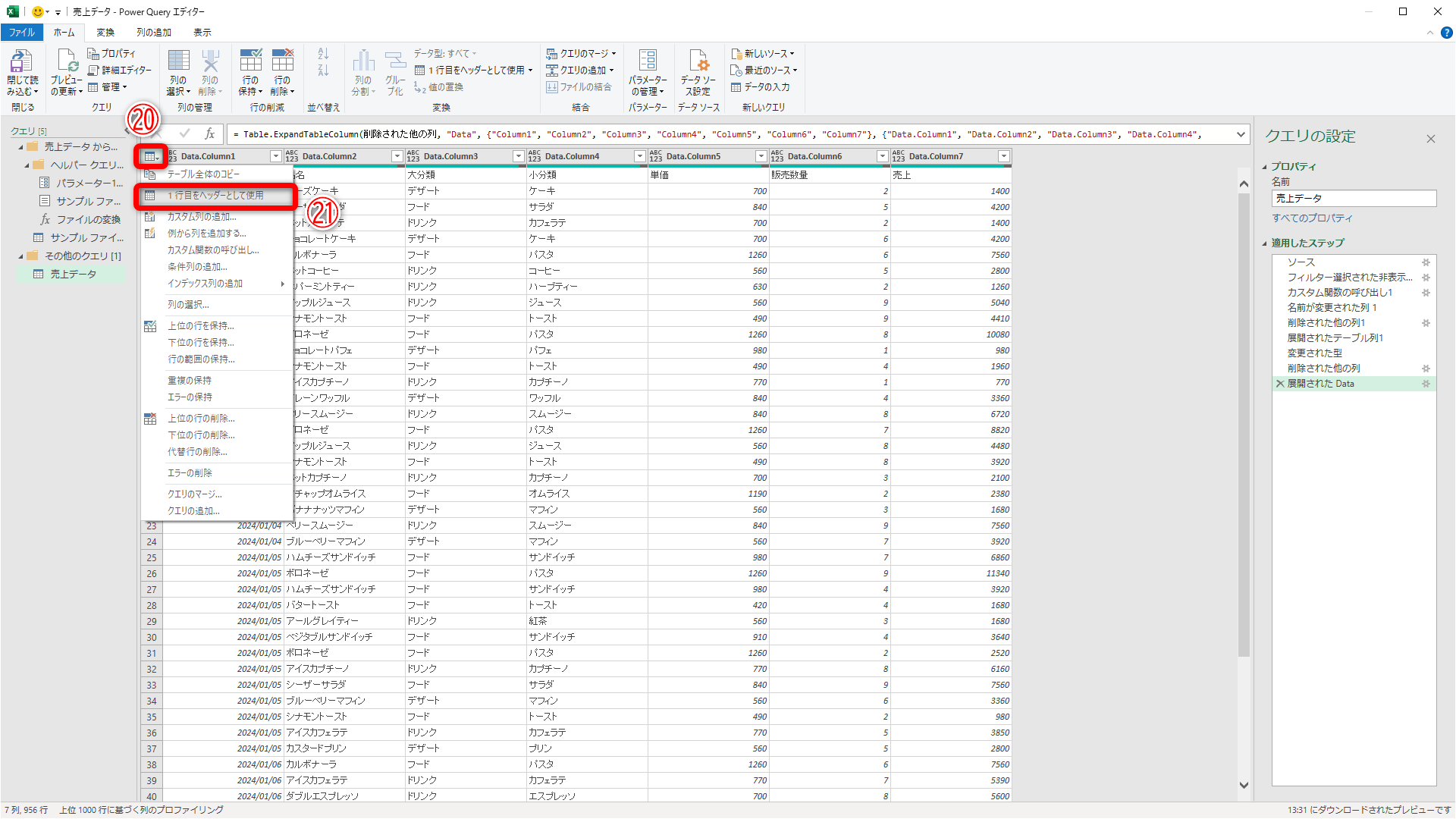Click the vertical scrollbar down arrow
The height and width of the screenshot is (819, 1456).
tap(1244, 786)
